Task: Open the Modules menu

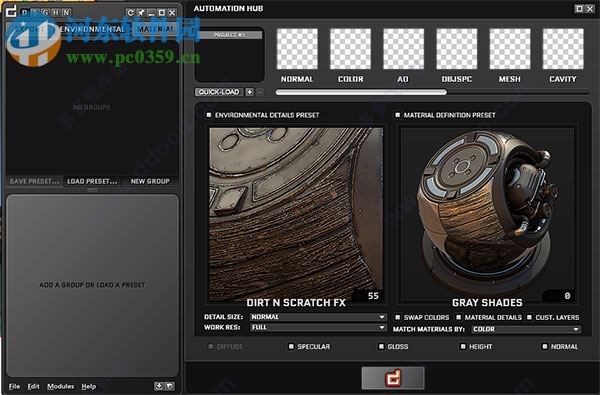Action: coord(60,387)
